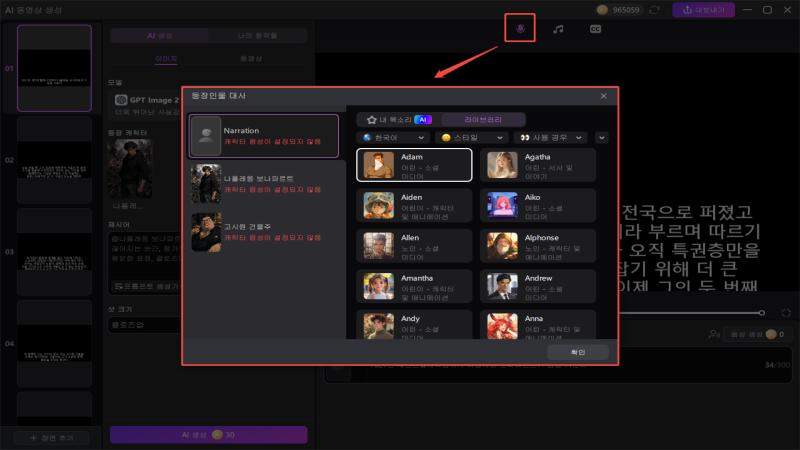Open the voice/microphone panel icon in top toolbar
The height and width of the screenshot is (450, 800).
pos(520,29)
